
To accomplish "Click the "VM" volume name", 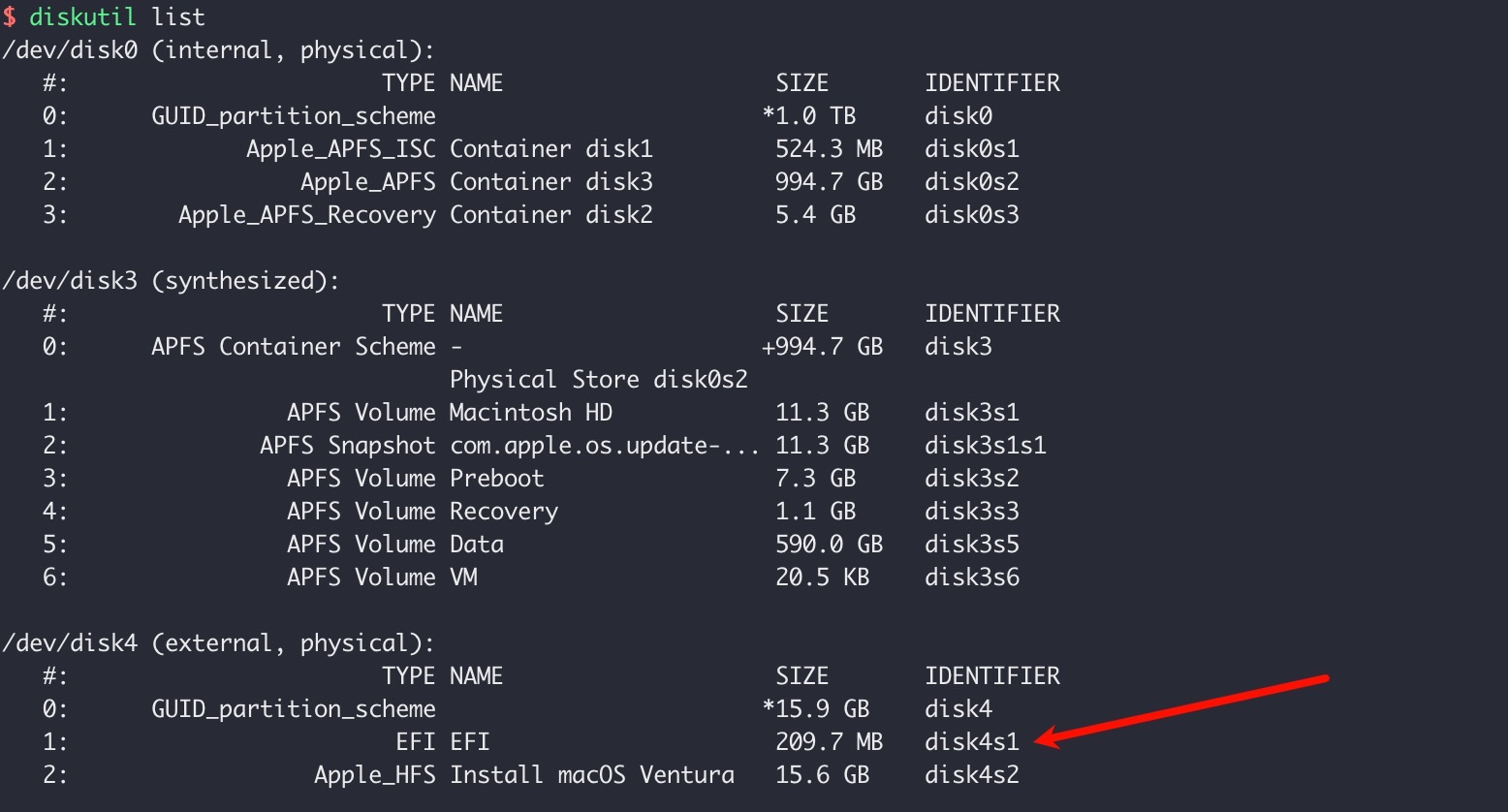I will click(463, 578).
